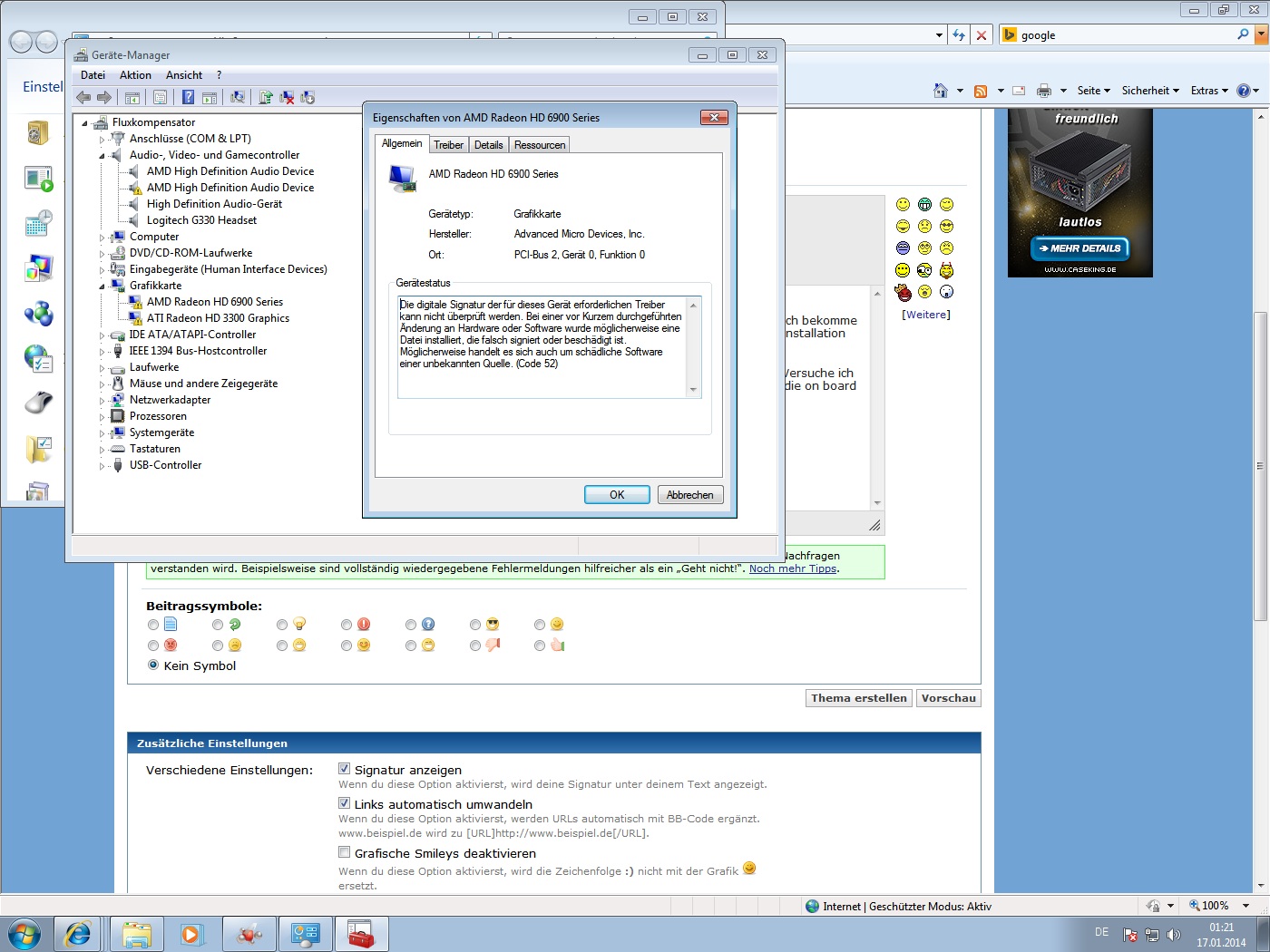
Task: Click the scan for hardware changes icon
Action: point(238,97)
